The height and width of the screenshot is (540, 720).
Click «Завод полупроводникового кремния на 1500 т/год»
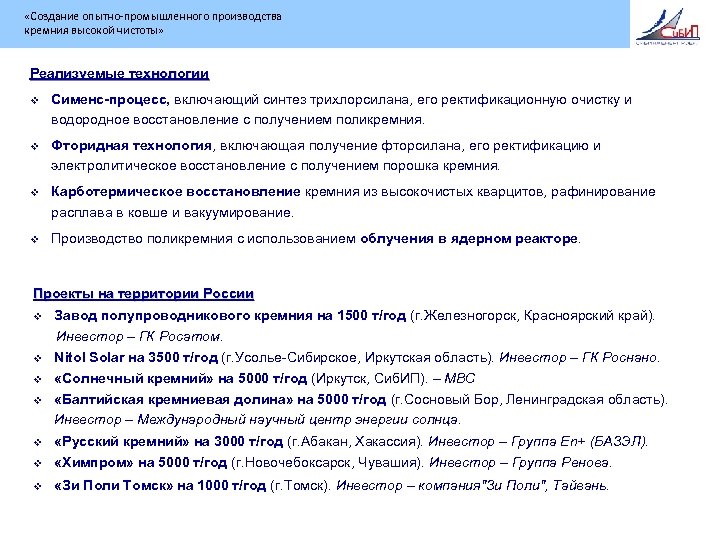(230, 315)
